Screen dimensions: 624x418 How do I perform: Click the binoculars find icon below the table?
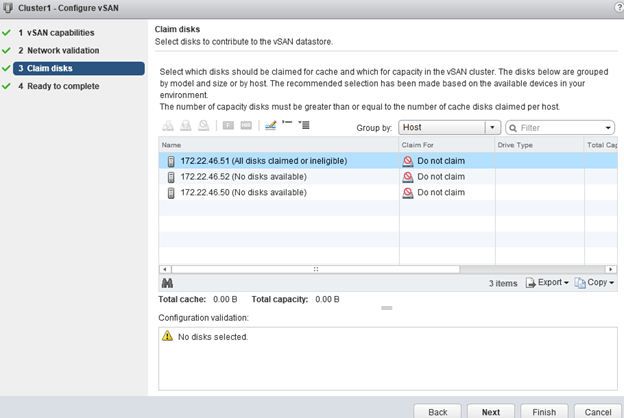166,283
